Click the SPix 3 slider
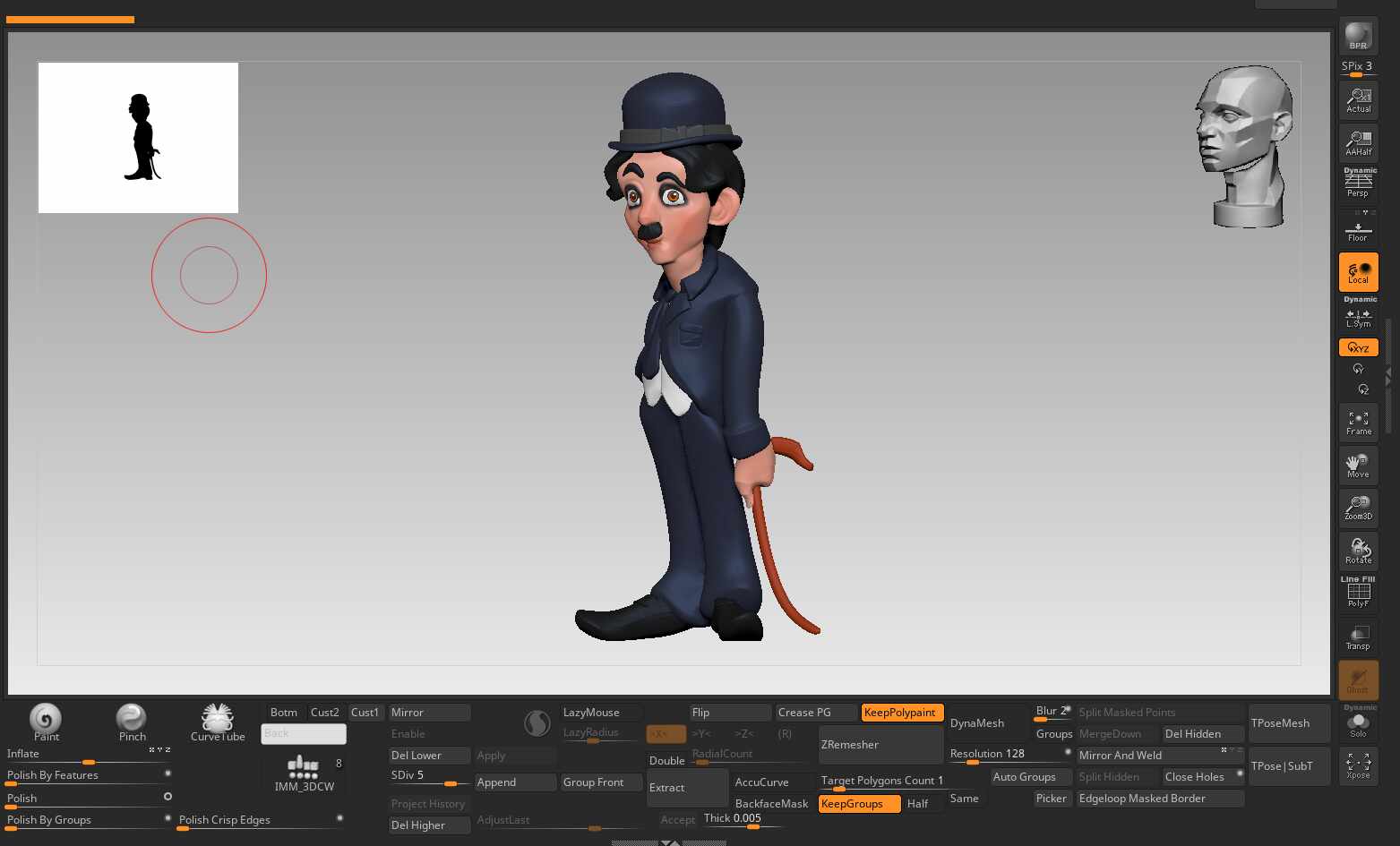Viewport: 1400px width, 846px height. point(1358,67)
